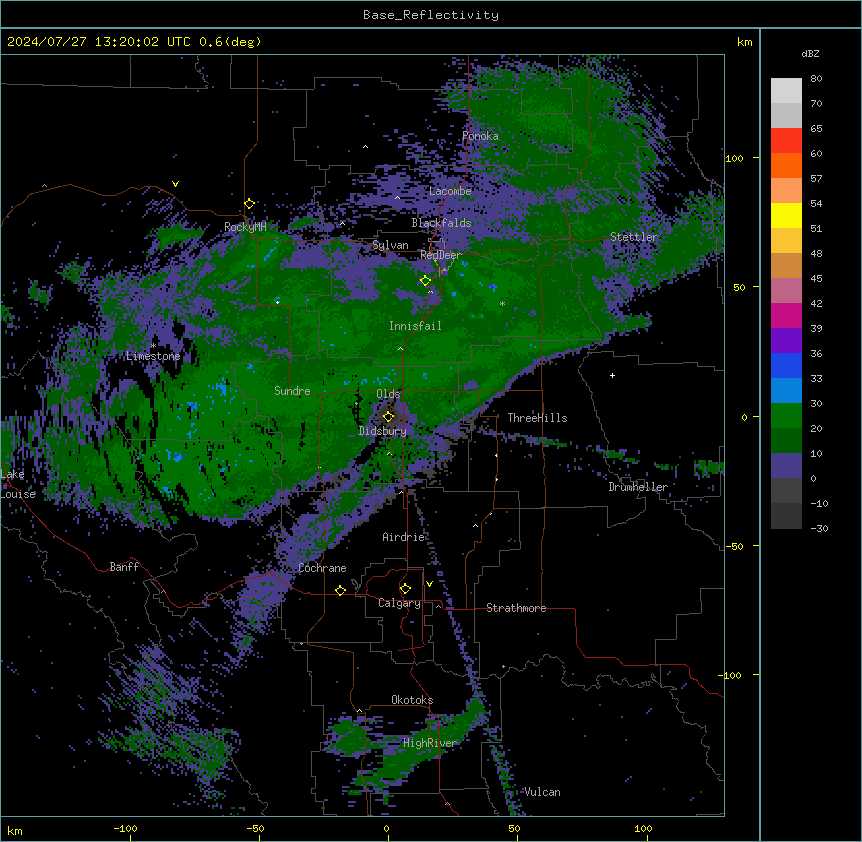Click the slate purple swatch between 10 and 0 dBZ
The width and height of the screenshot is (862, 842).
[786, 466]
